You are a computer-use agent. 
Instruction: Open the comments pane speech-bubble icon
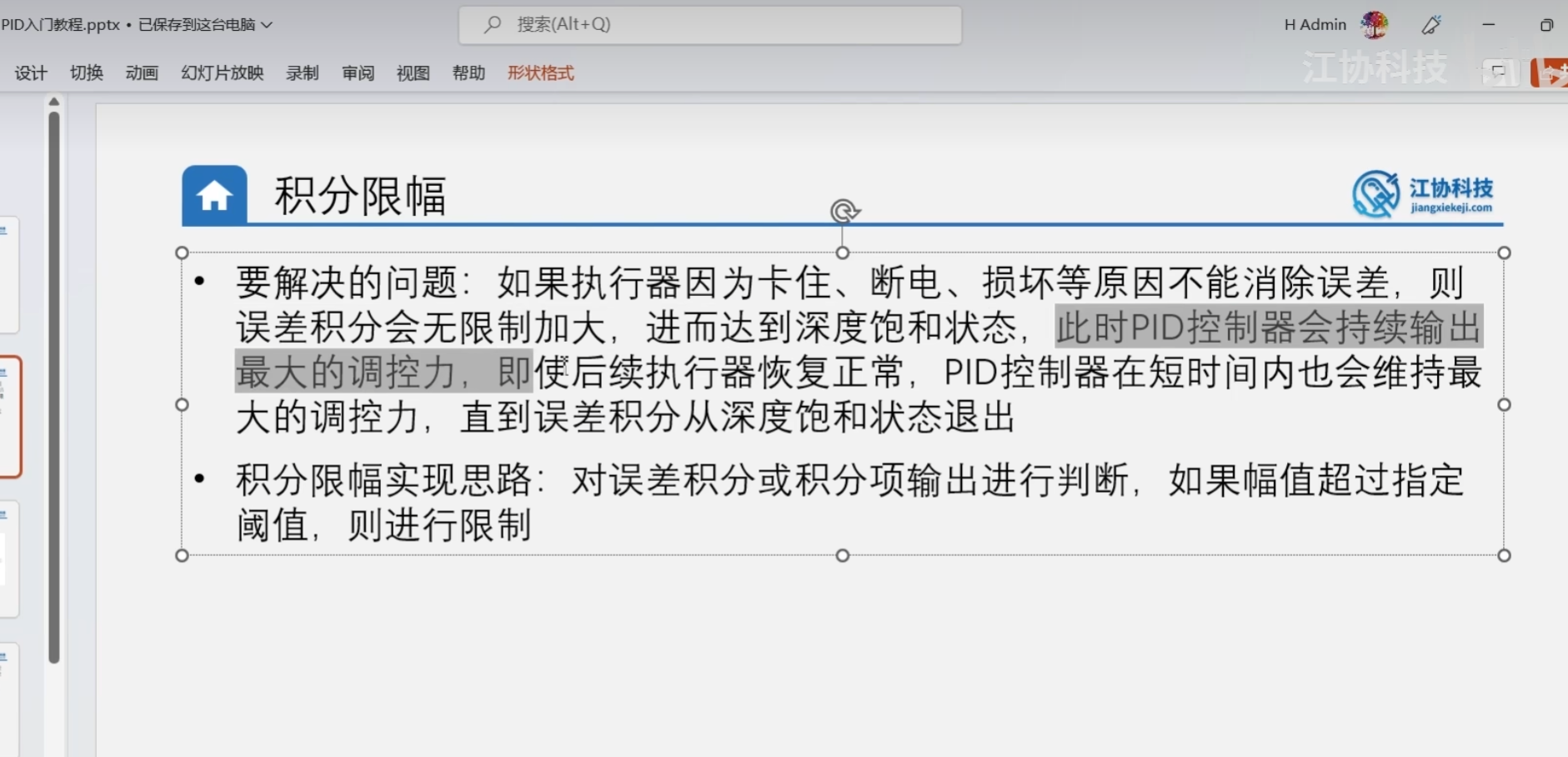[1498, 73]
